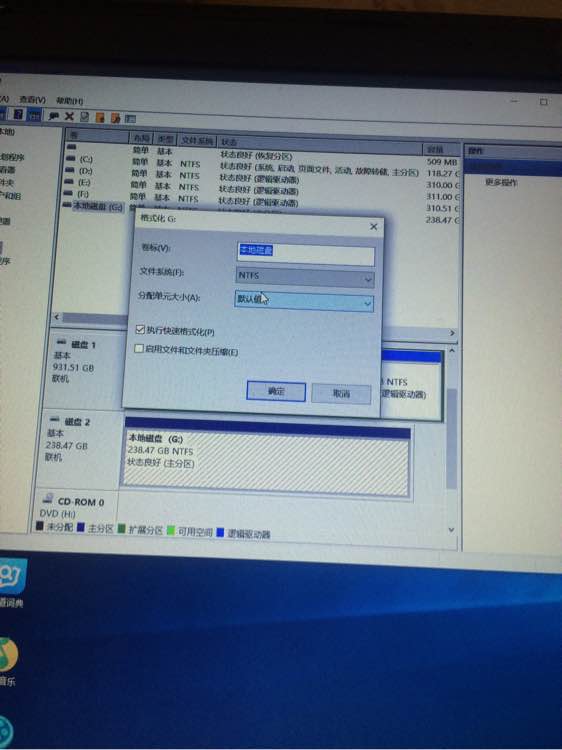Click the 取消 cancel button
Image resolution: width=562 pixels, height=750 pixels.
pos(341,393)
